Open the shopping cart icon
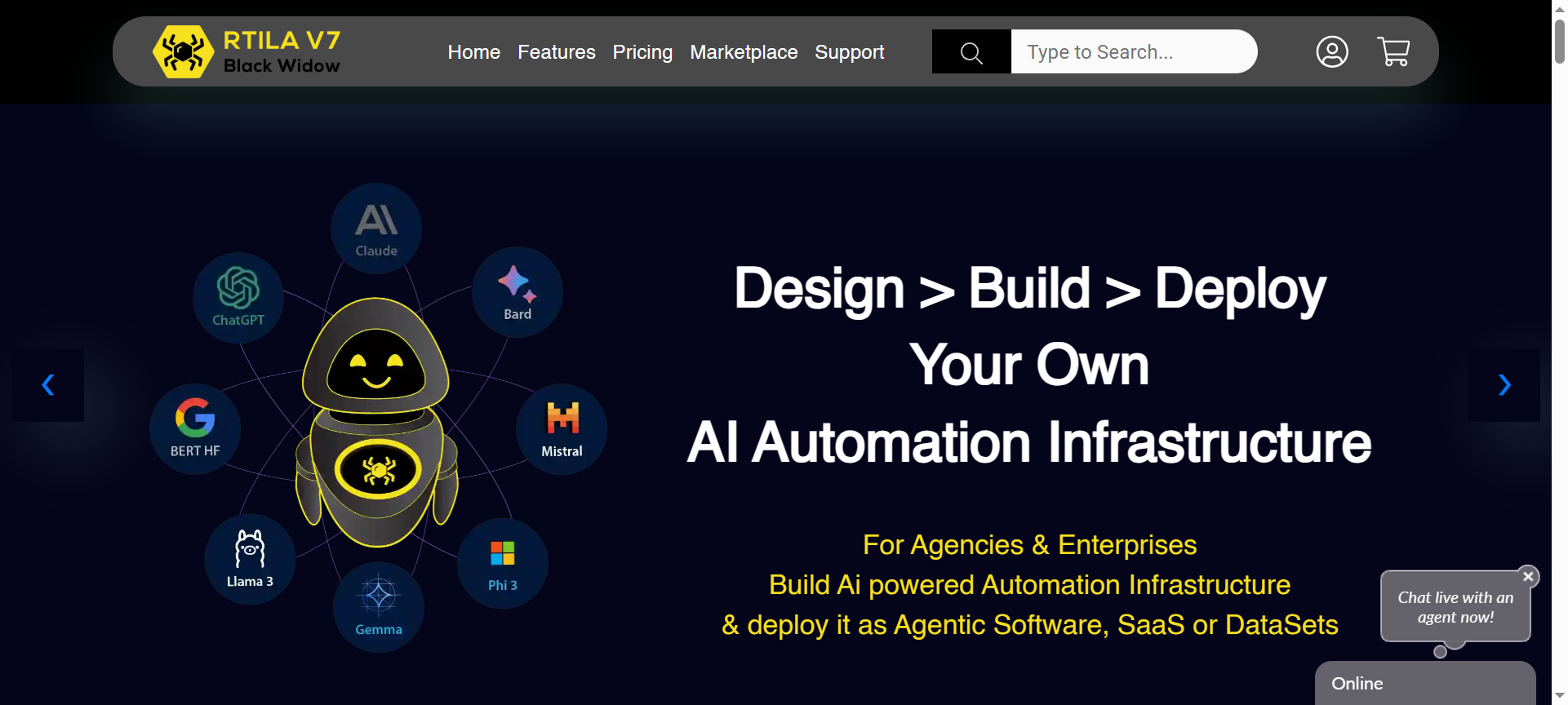 coord(1393,52)
